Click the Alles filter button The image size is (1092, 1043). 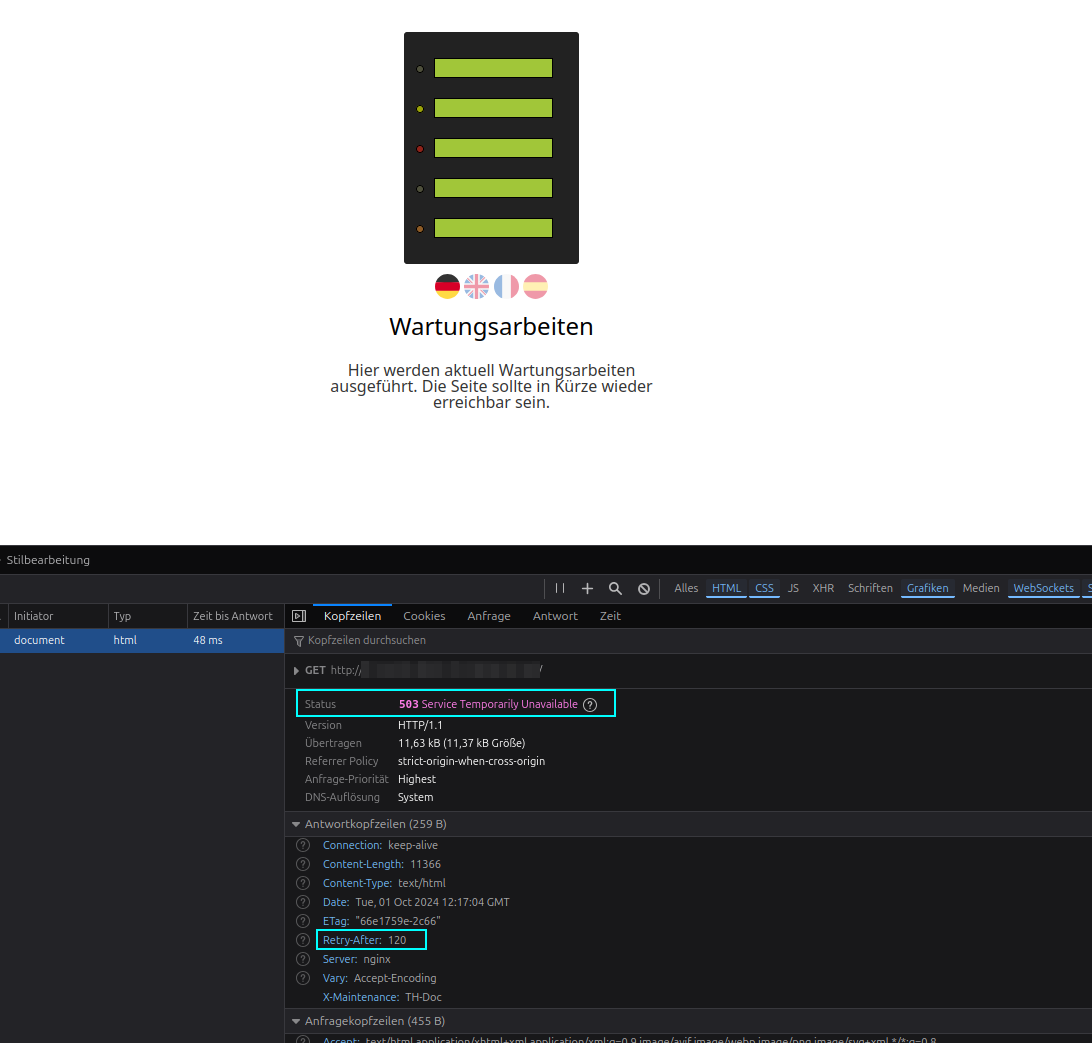tap(686, 588)
